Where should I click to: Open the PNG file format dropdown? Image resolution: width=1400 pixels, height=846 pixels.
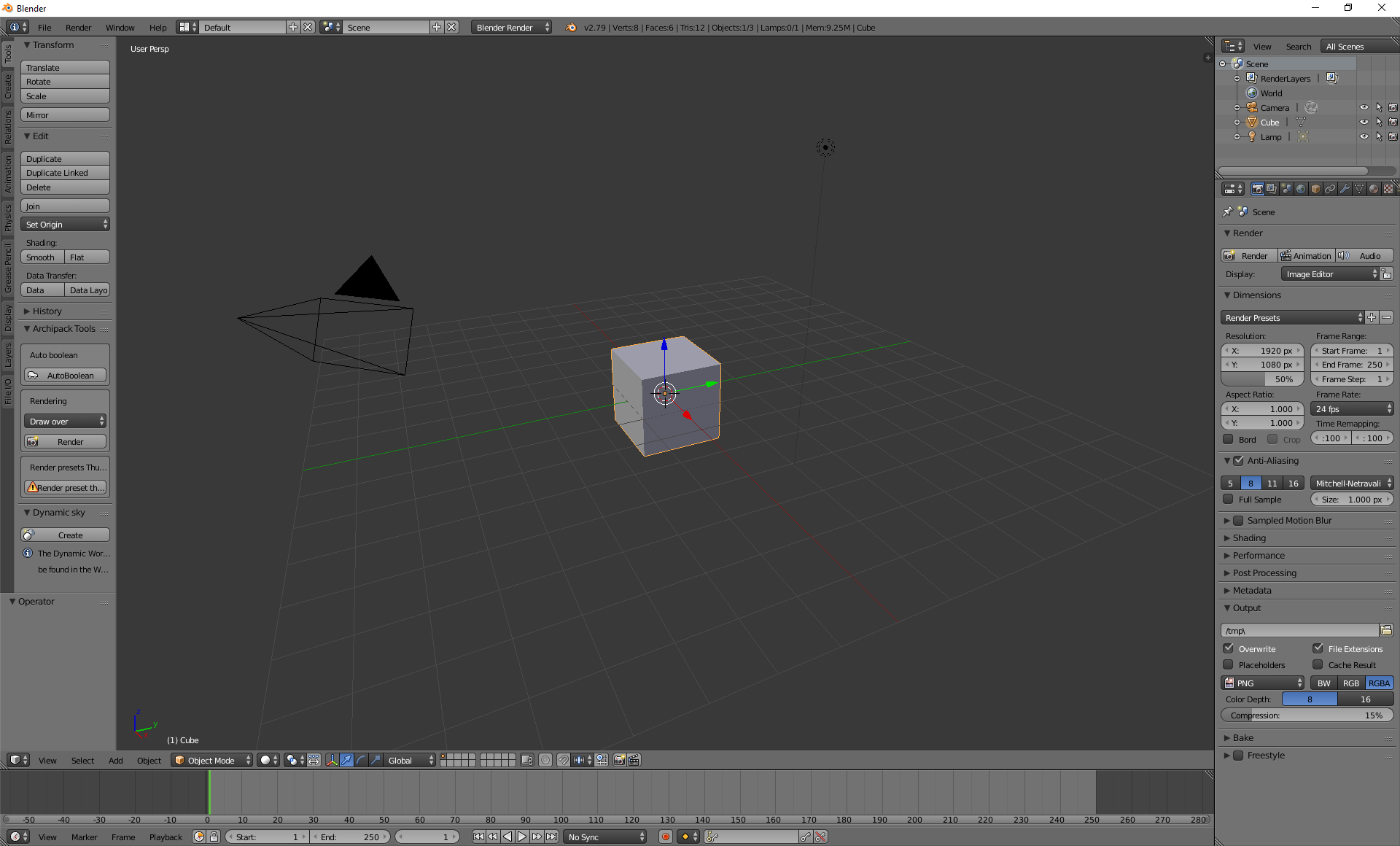(1263, 683)
